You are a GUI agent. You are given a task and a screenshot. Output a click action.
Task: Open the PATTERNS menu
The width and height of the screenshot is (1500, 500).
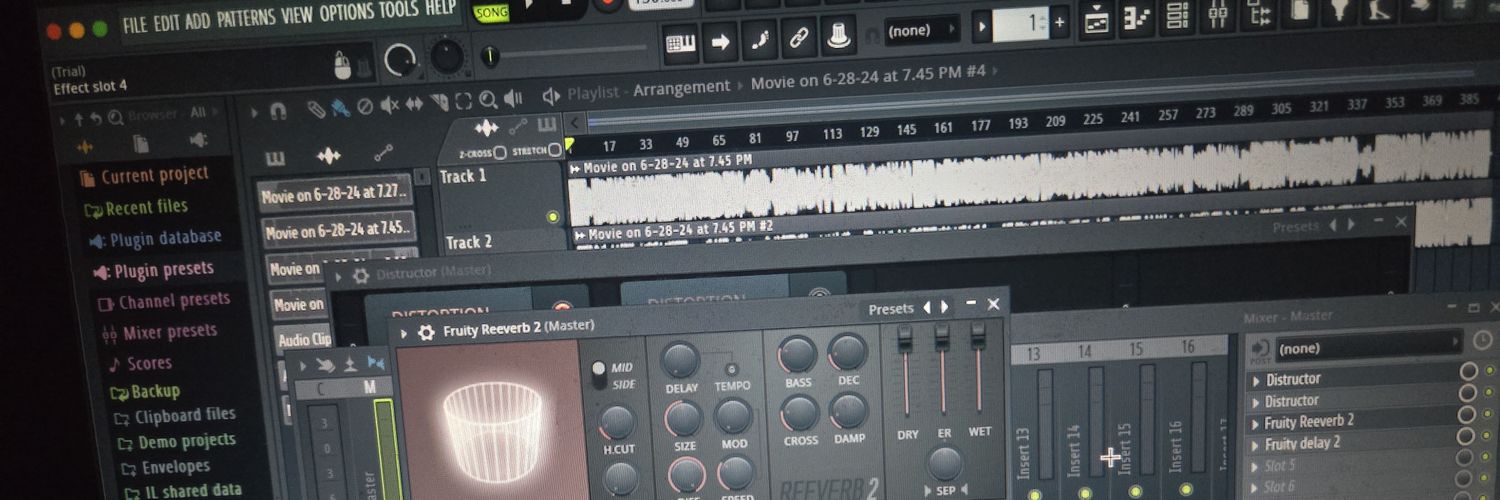[x=247, y=17]
